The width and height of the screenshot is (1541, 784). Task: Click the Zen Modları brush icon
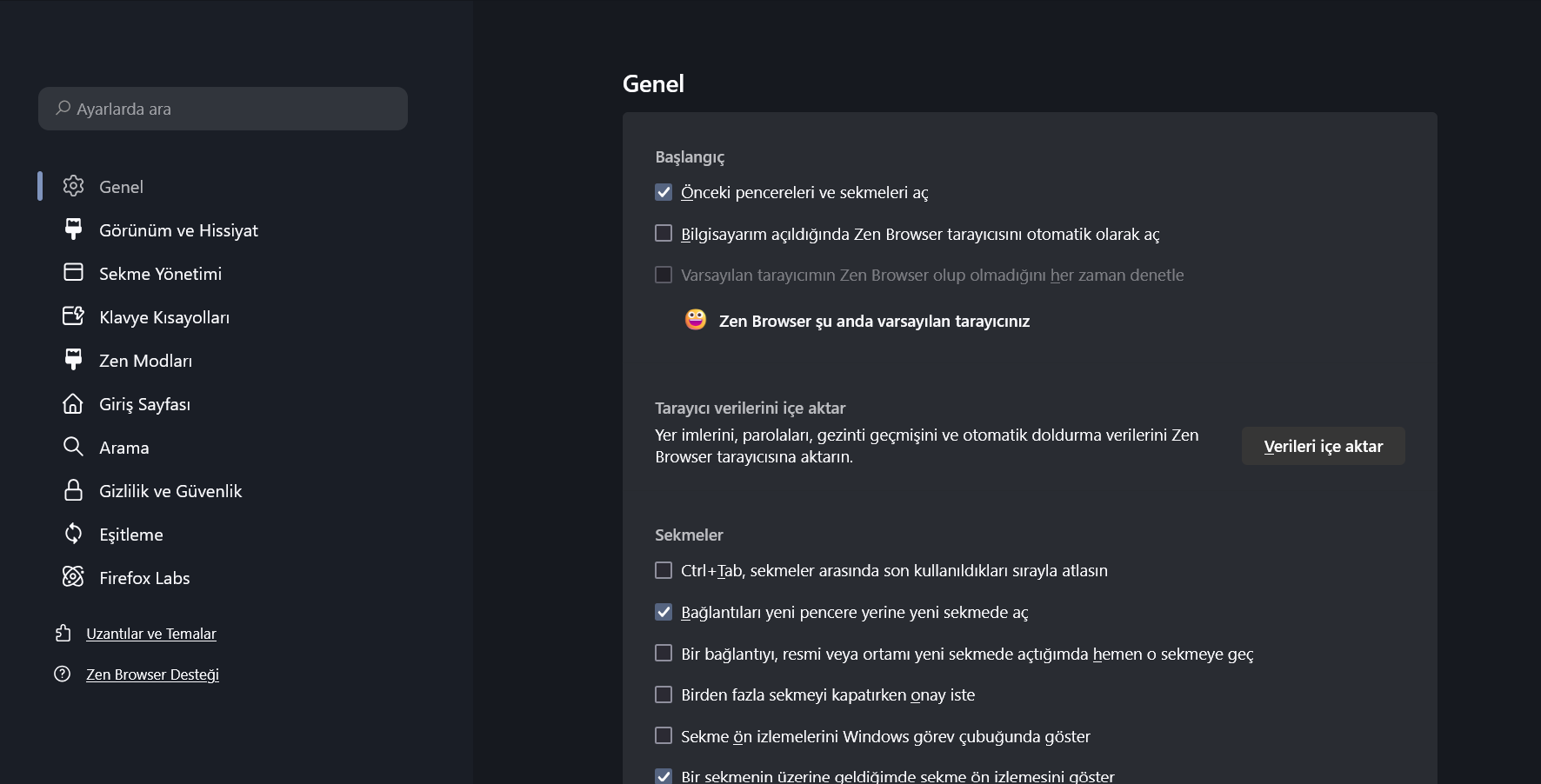point(73,360)
